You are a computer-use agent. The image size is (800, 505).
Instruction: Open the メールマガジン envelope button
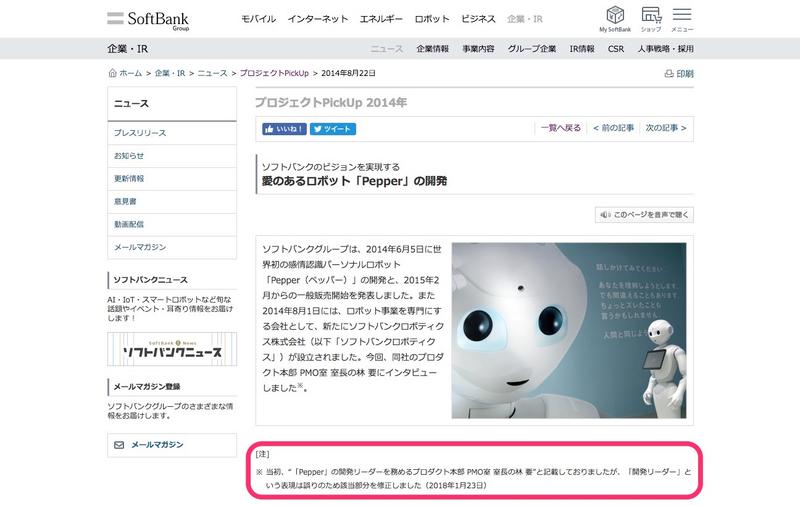(x=172, y=445)
